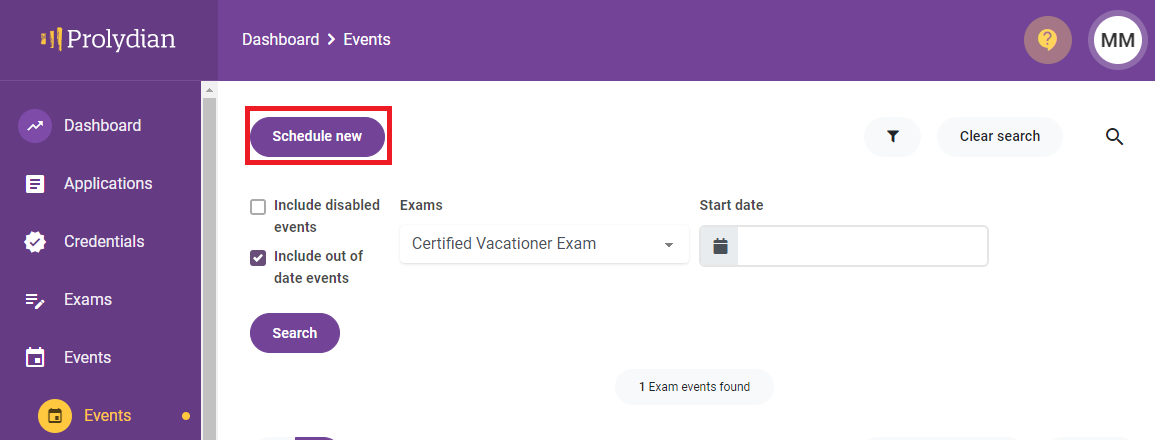Click calendar icon beside Start date
Image resolution: width=1155 pixels, height=440 pixels.
coord(720,246)
